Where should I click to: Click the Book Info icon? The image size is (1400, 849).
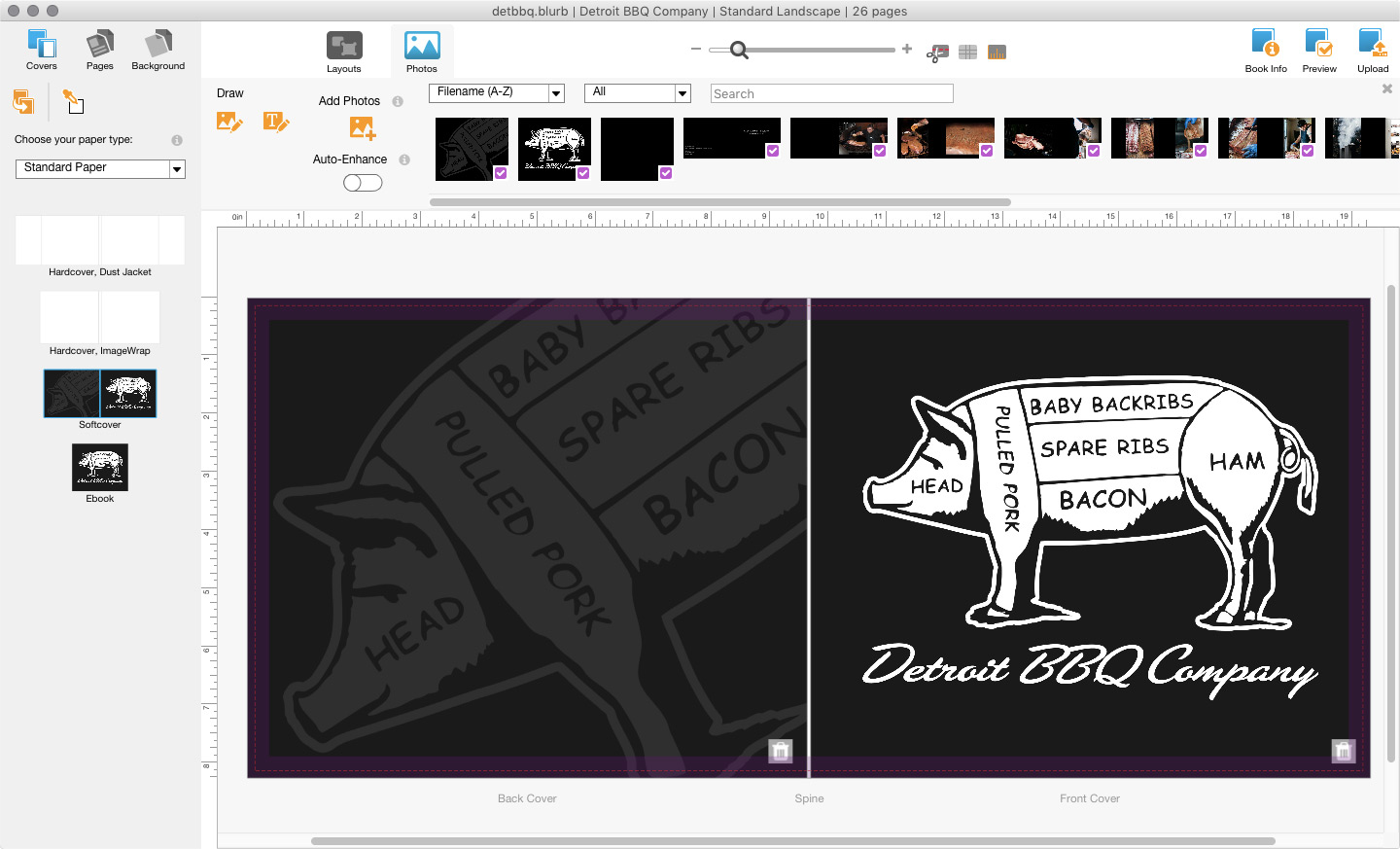coord(1265,51)
